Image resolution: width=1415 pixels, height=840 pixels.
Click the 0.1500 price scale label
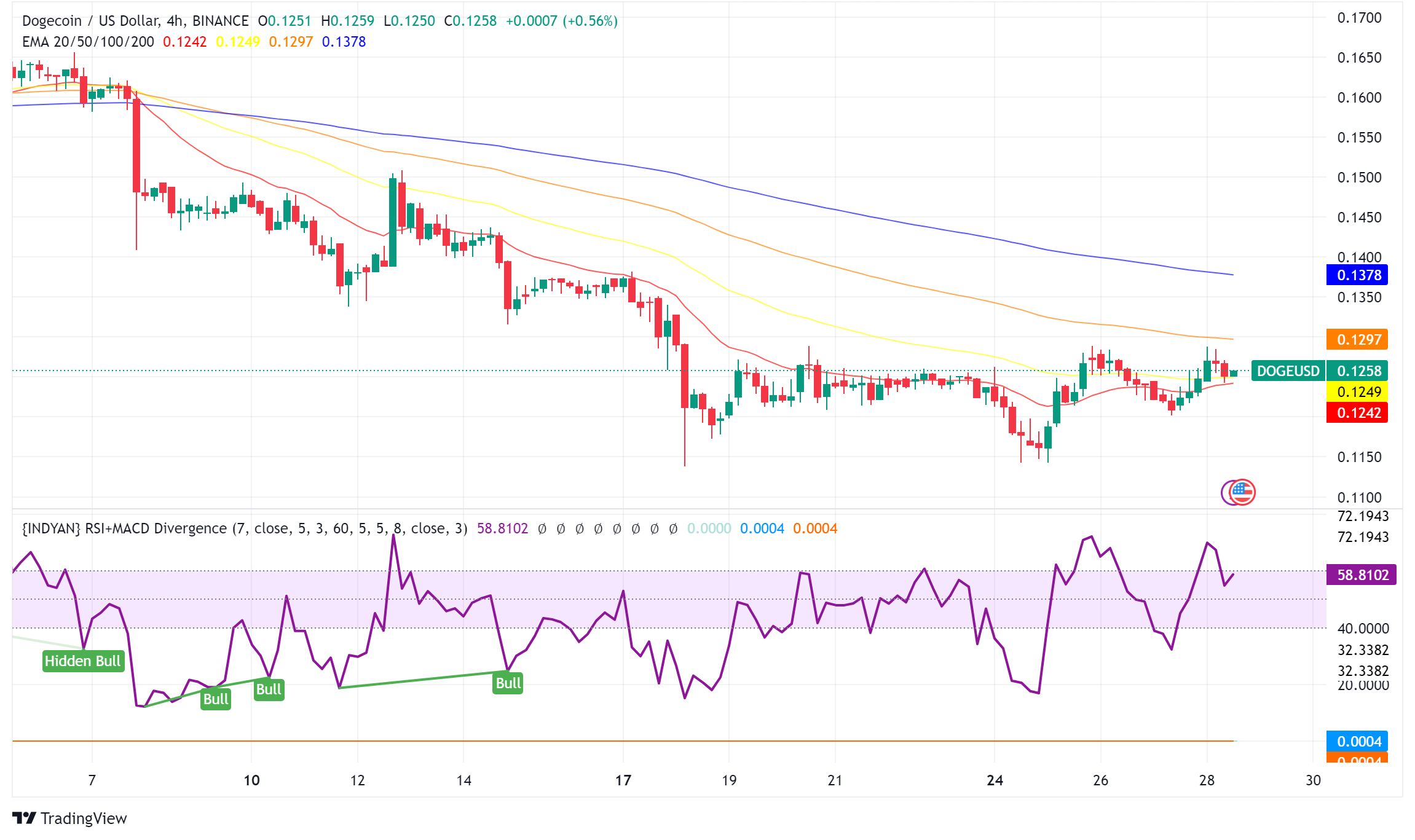coord(1359,178)
